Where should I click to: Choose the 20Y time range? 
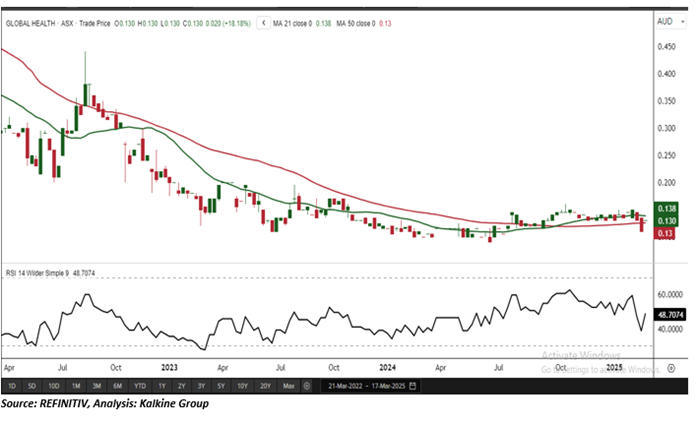pyautogui.click(x=265, y=386)
